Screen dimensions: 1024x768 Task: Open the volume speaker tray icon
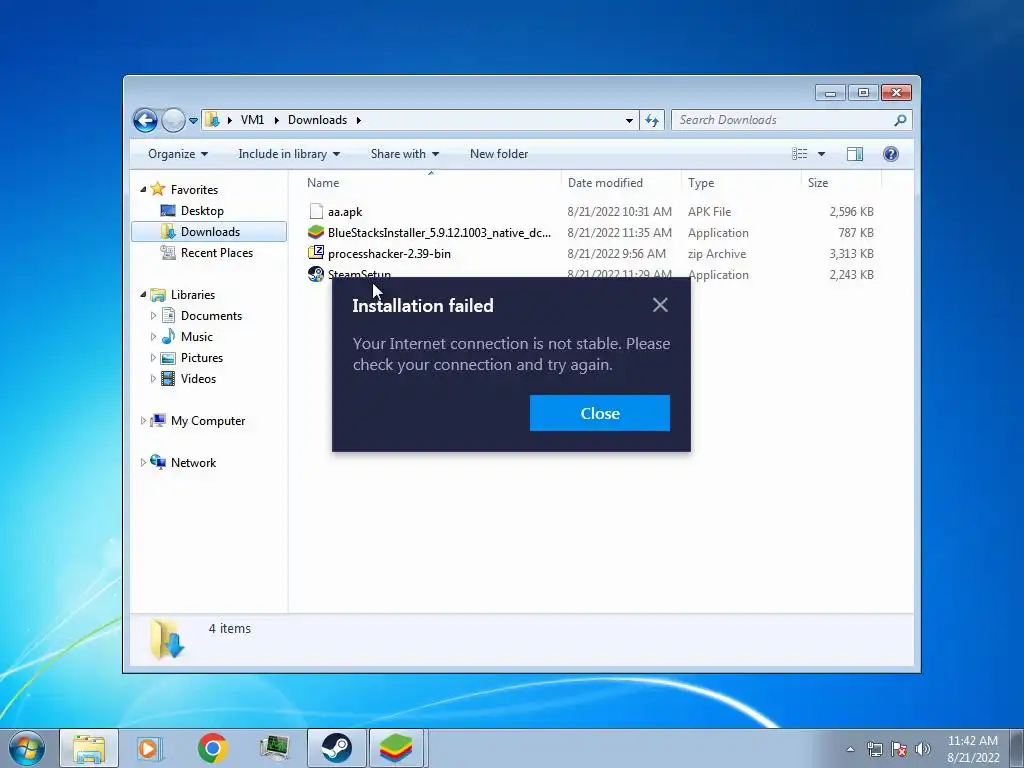pos(923,749)
